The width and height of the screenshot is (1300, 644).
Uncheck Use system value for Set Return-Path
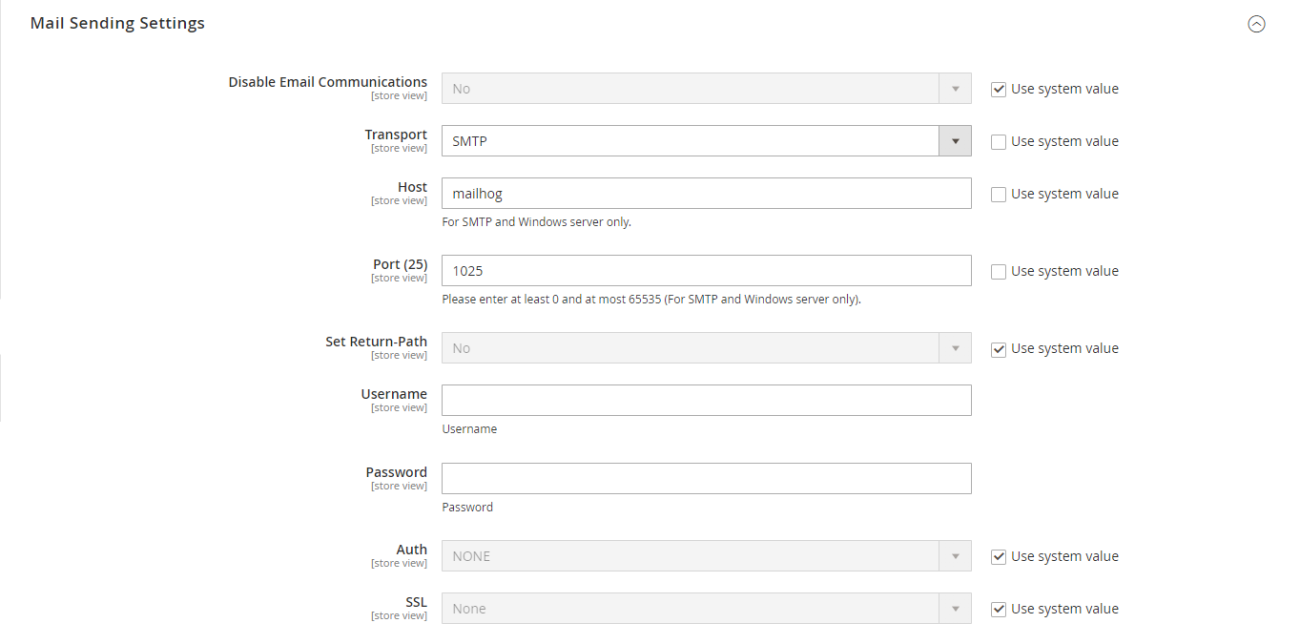click(998, 348)
